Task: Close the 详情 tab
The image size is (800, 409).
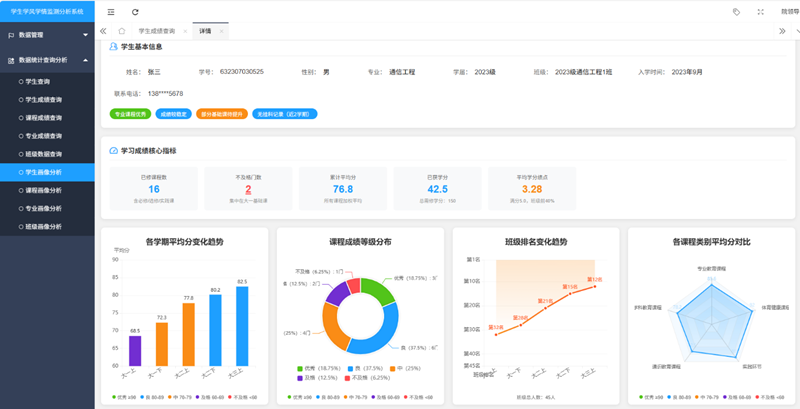Action: (221, 31)
